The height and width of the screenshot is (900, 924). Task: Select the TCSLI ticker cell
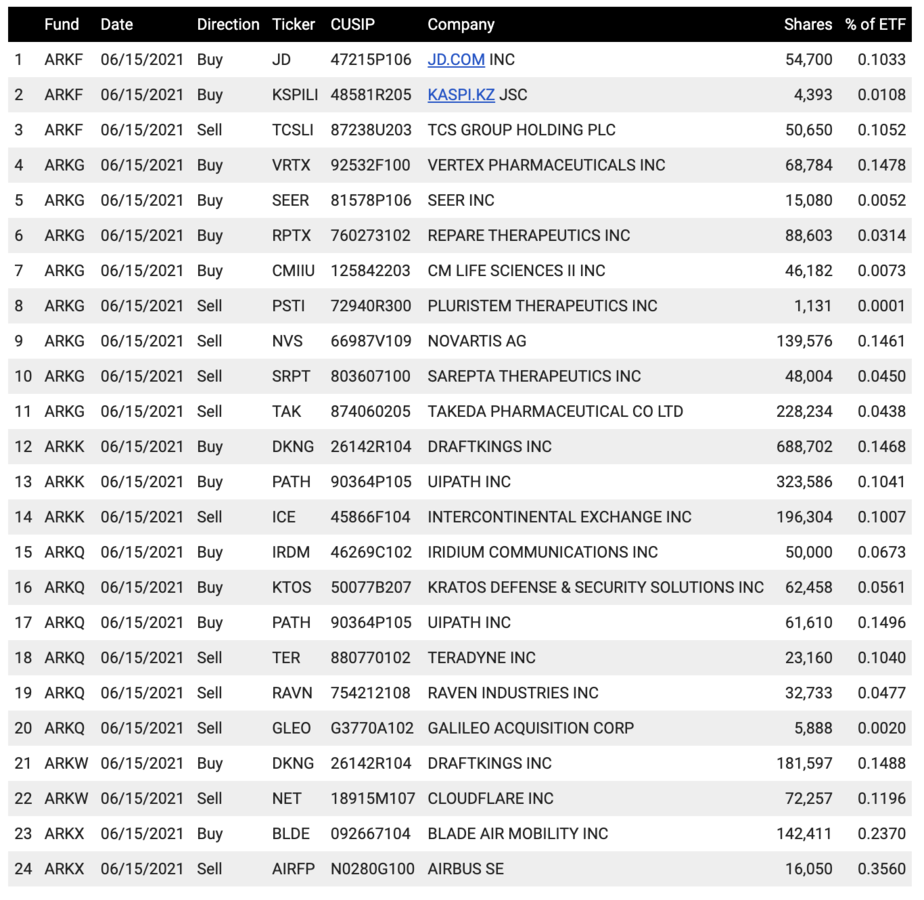[x=293, y=130]
